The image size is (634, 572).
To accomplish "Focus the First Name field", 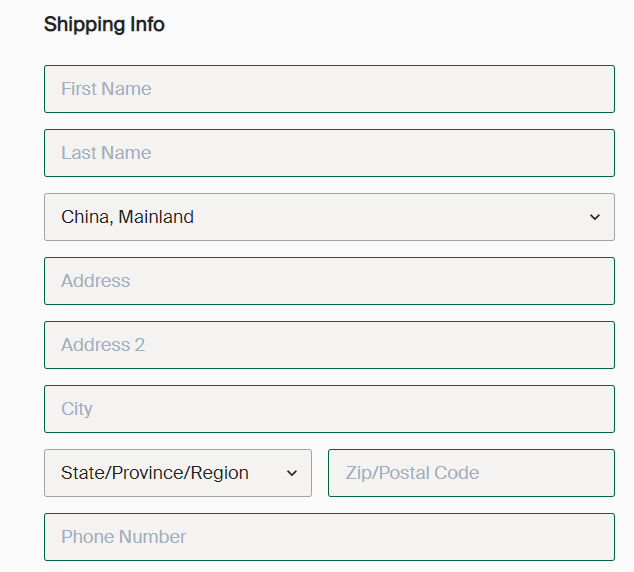I will point(329,89).
